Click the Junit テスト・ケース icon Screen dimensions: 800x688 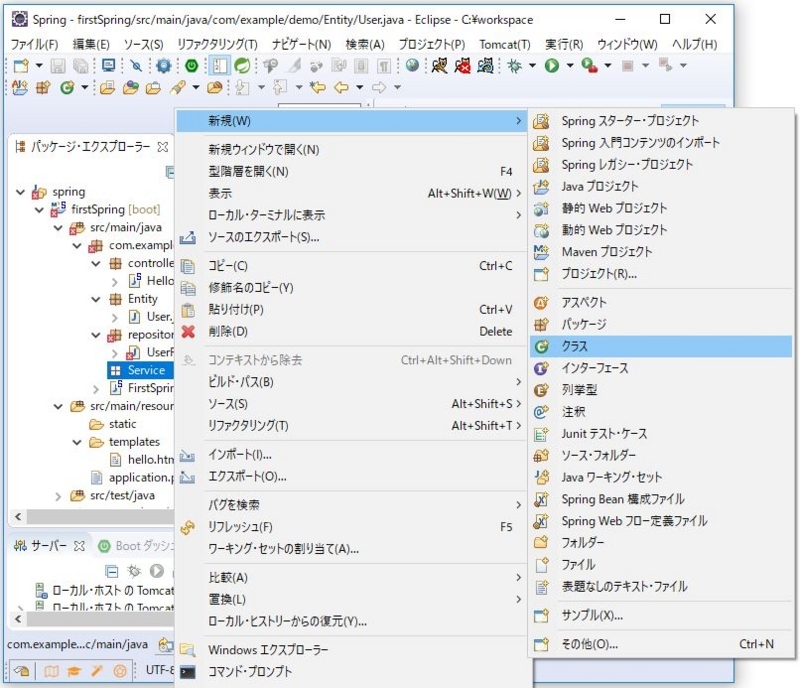click(541, 434)
